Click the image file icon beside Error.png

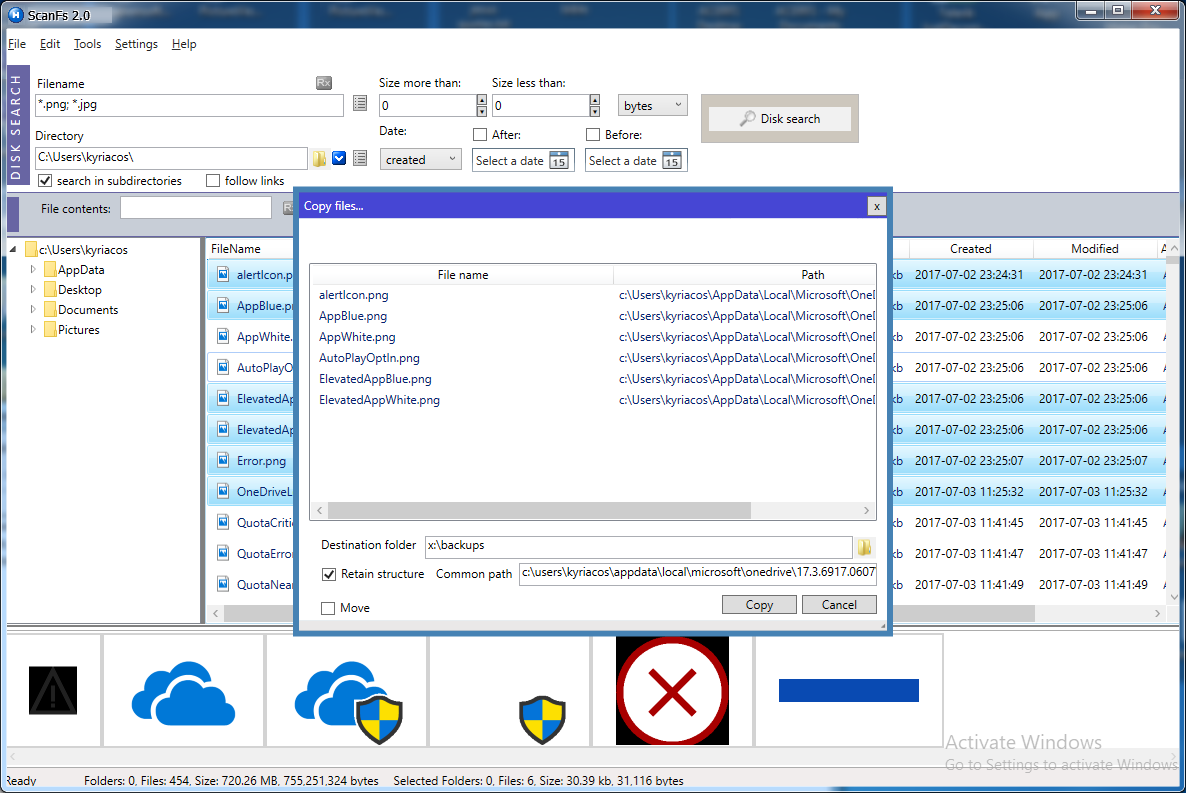[221, 460]
